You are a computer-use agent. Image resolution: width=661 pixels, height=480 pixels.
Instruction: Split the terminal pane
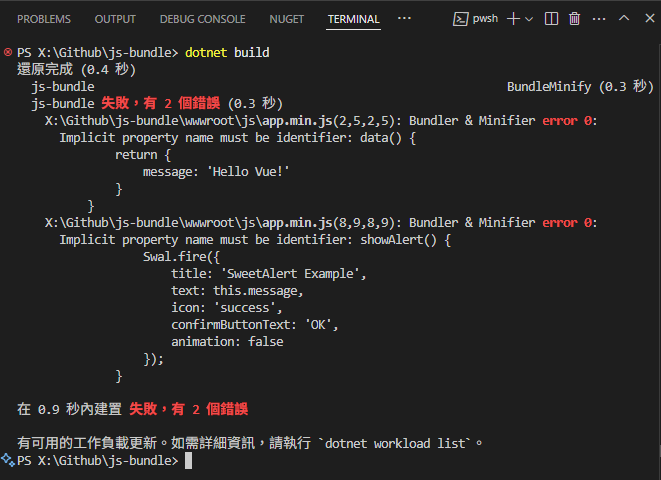(x=553, y=18)
